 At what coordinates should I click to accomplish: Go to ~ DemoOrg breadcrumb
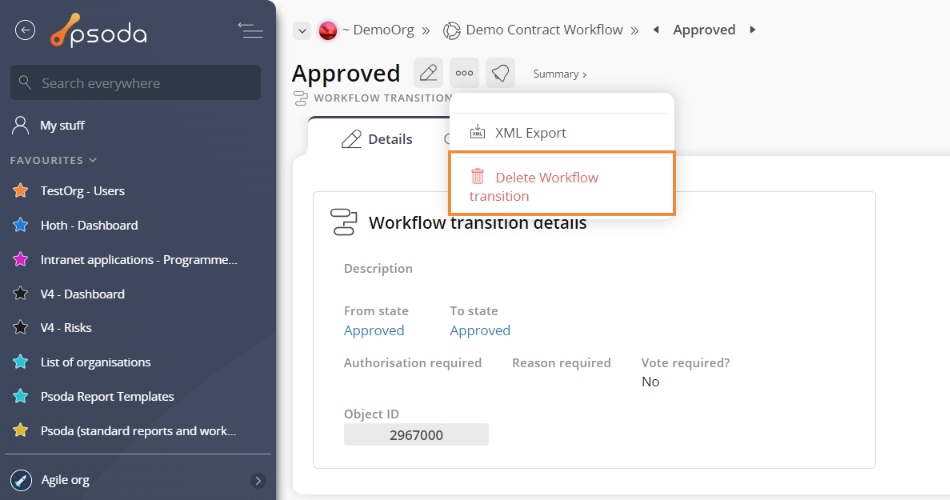click(378, 30)
